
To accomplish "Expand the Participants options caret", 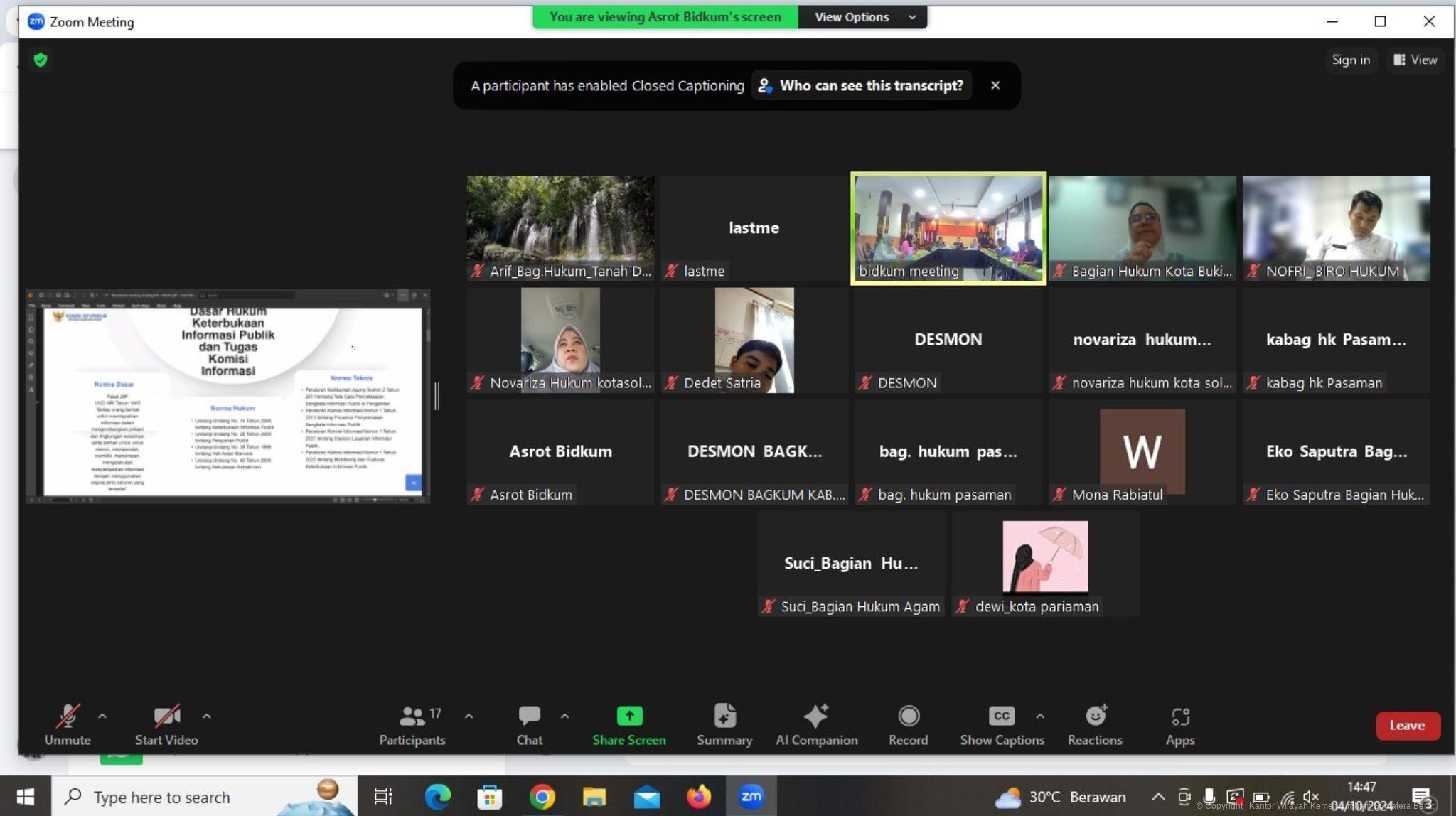I will (x=469, y=716).
